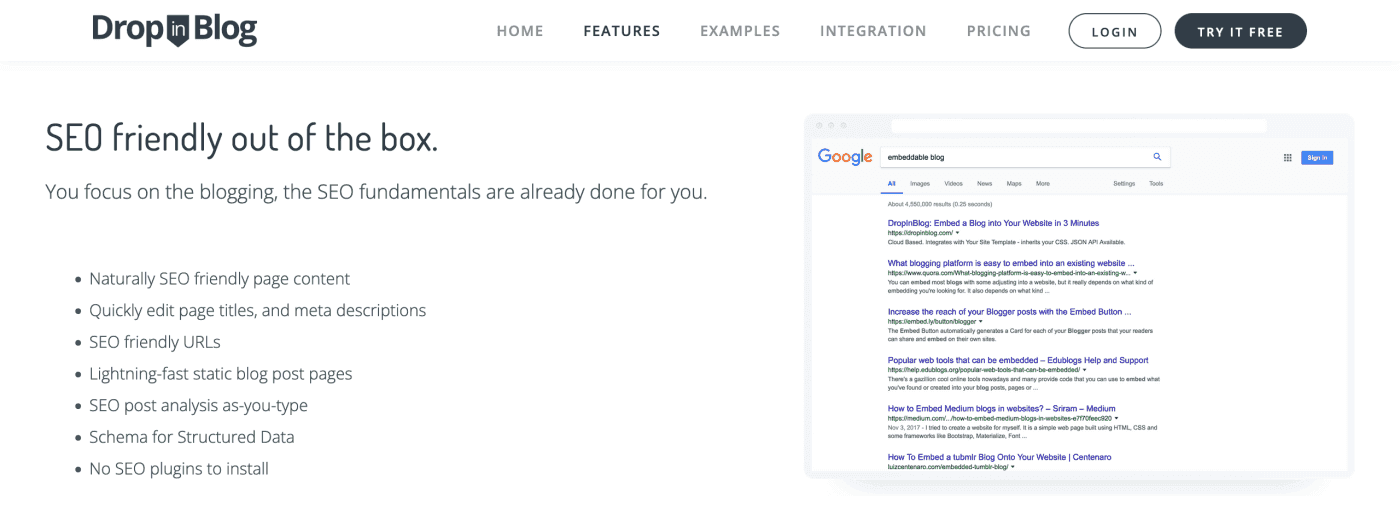Viewport: 1400px width, 522px height.
Task: Click the 'Cloud Based. Integrates with Your Site' snippet
Action: pyautogui.click(x=1006, y=243)
